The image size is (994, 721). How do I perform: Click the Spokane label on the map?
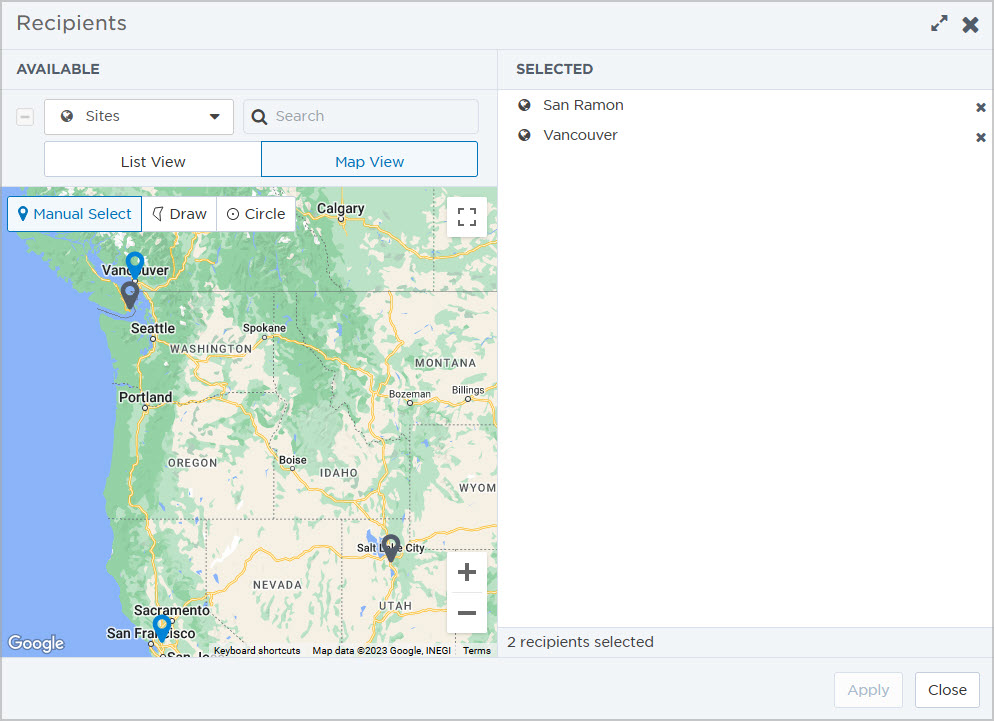(264, 328)
